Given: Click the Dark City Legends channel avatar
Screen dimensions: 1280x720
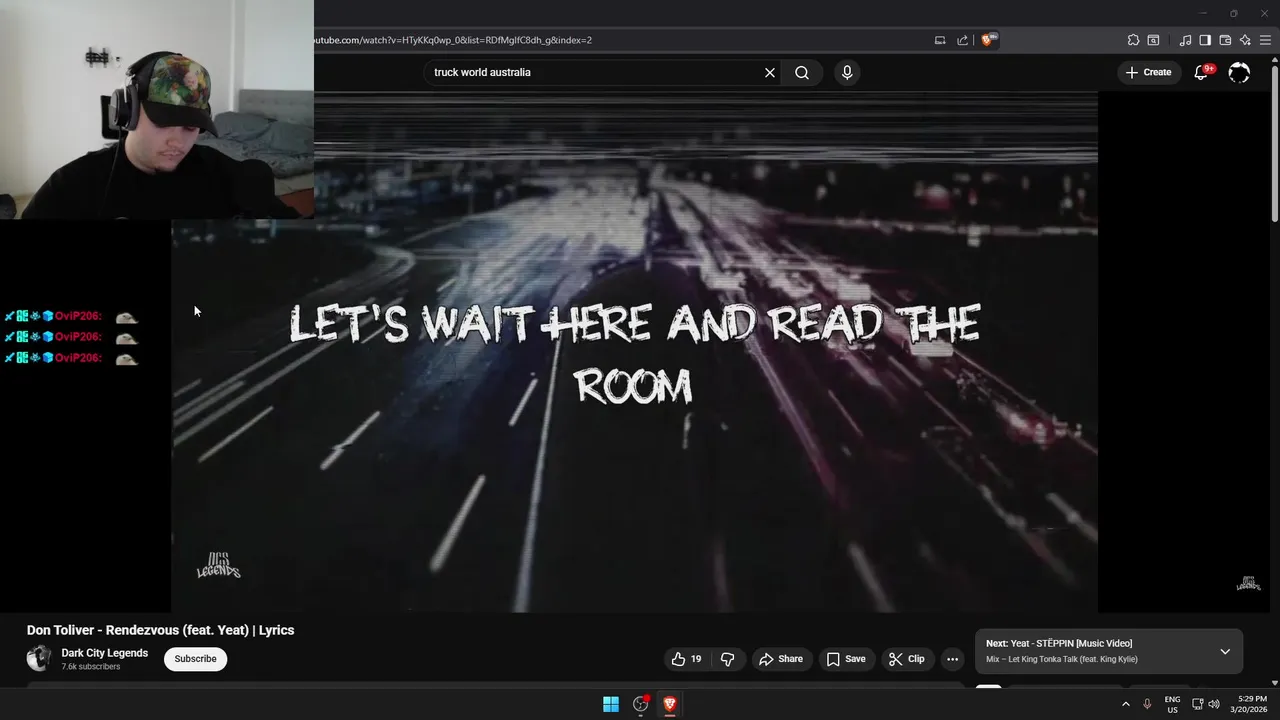Looking at the screenshot, I should point(39,658).
